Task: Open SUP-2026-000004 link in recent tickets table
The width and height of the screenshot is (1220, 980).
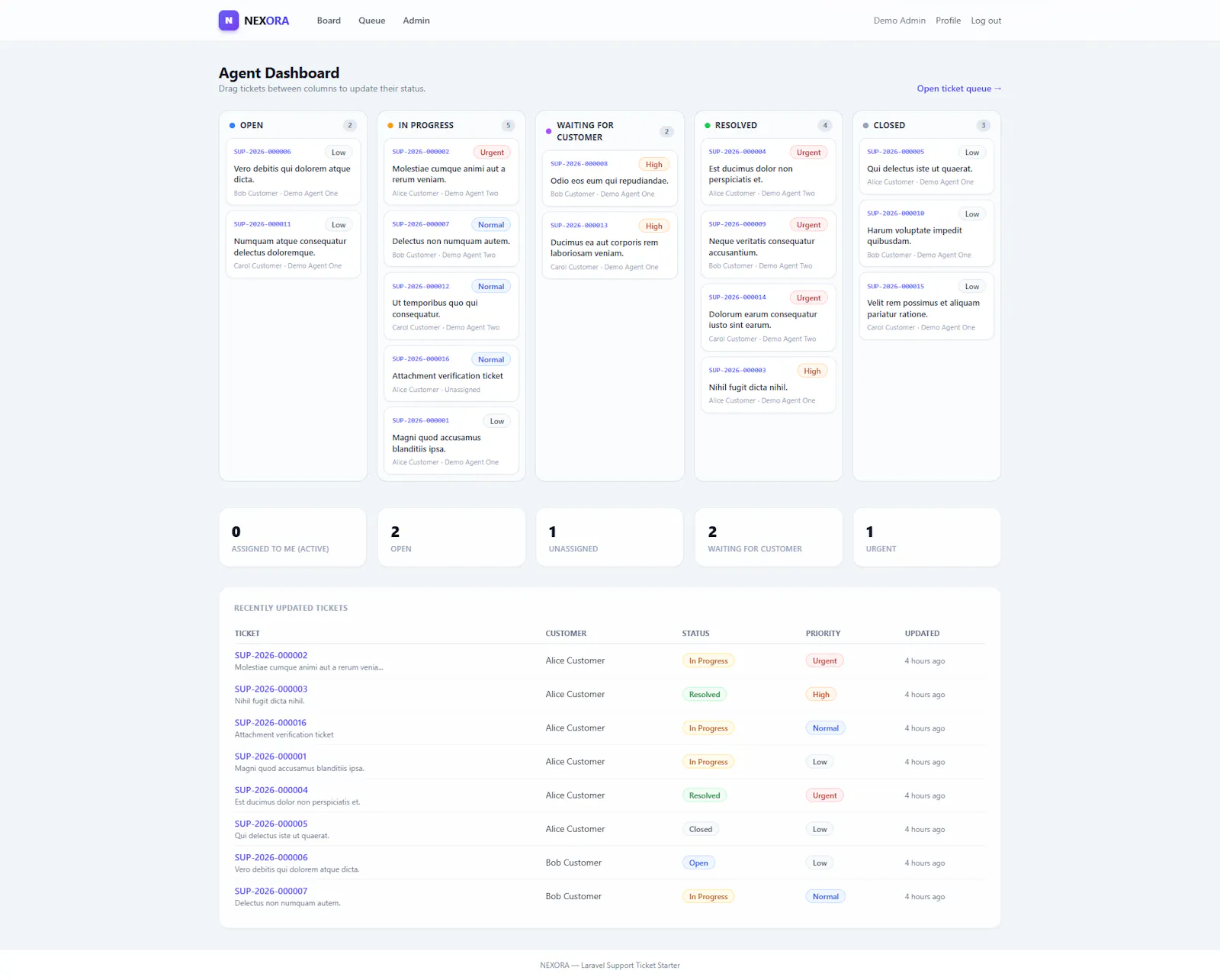Action: click(x=271, y=789)
